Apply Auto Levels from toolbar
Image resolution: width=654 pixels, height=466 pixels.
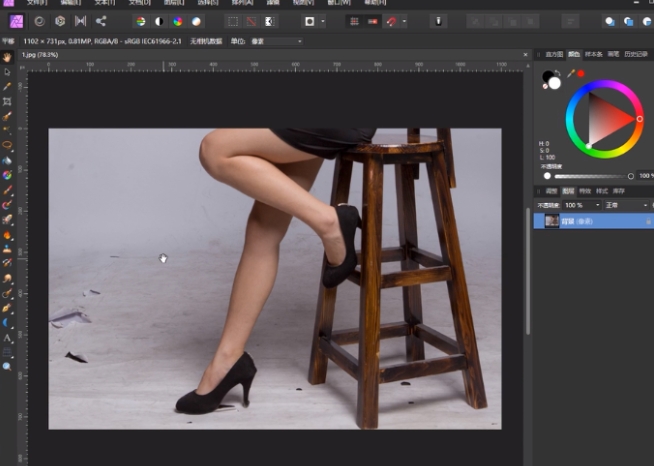141,22
